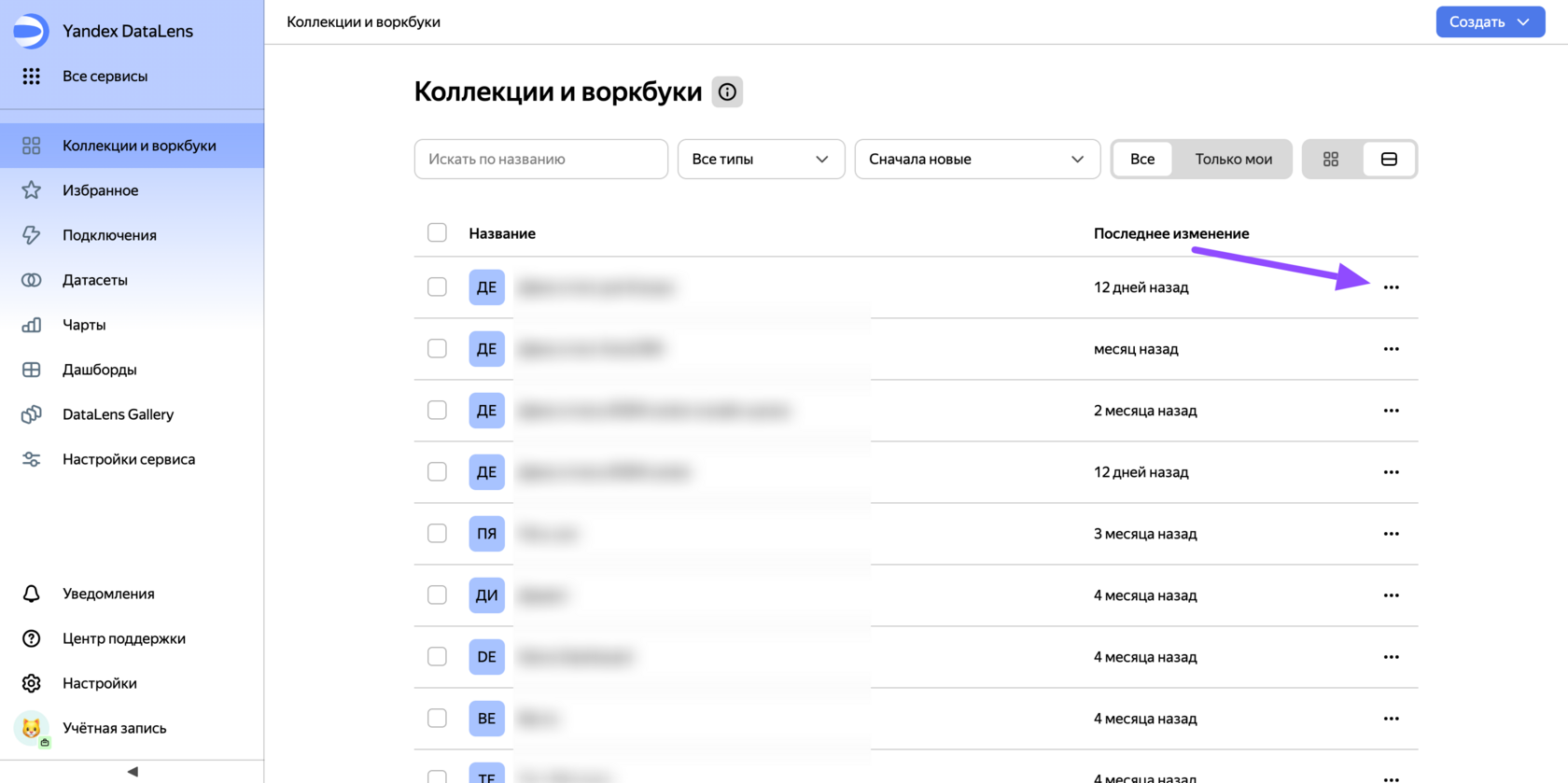Click the ДИ workbook avatar icon
Viewport: 1568px width, 783px height.
(x=486, y=595)
